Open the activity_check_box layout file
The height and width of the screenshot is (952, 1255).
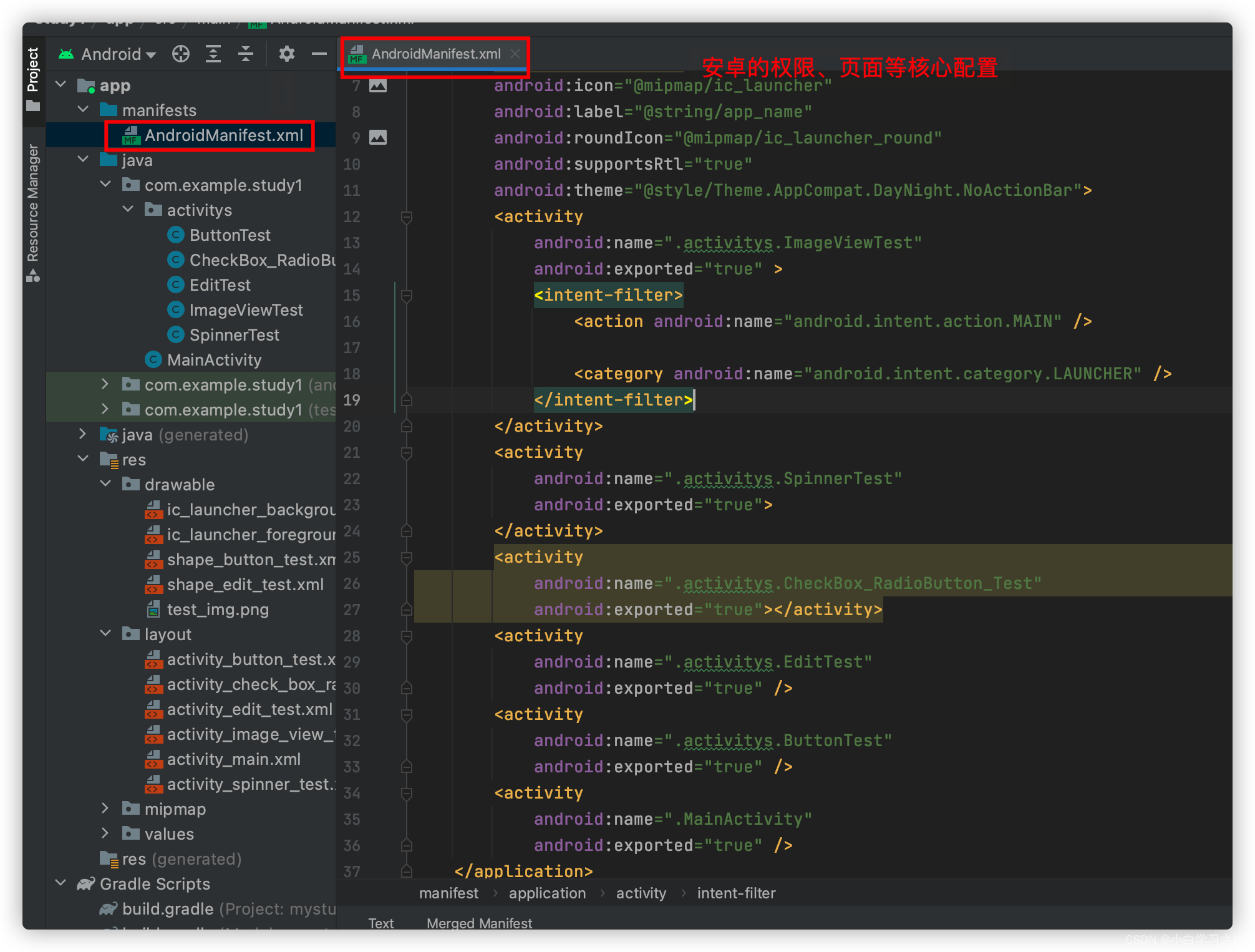(x=241, y=684)
